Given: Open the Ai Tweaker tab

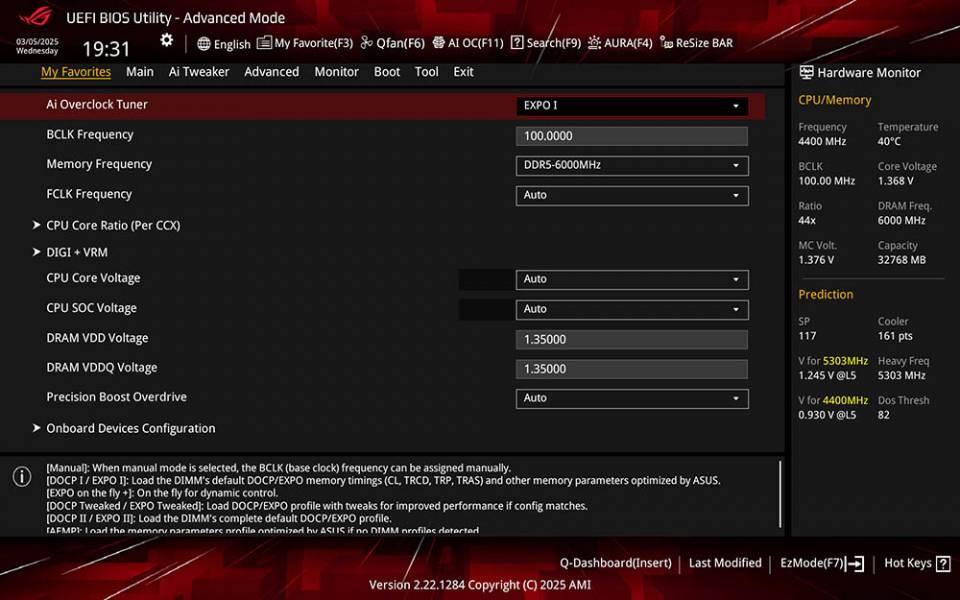Looking at the screenshot, I should 199,72.
